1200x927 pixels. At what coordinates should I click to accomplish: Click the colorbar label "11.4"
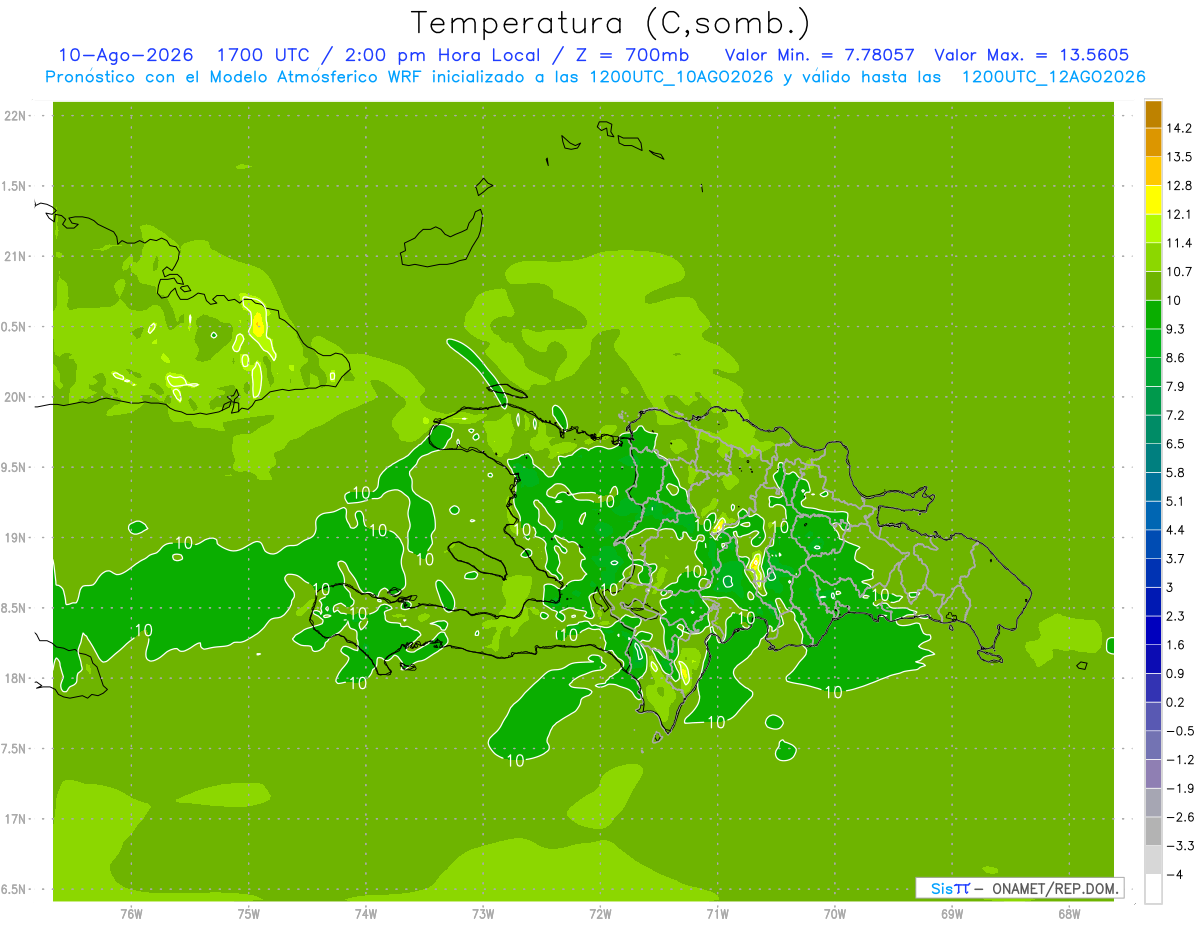coord(1180,243)
